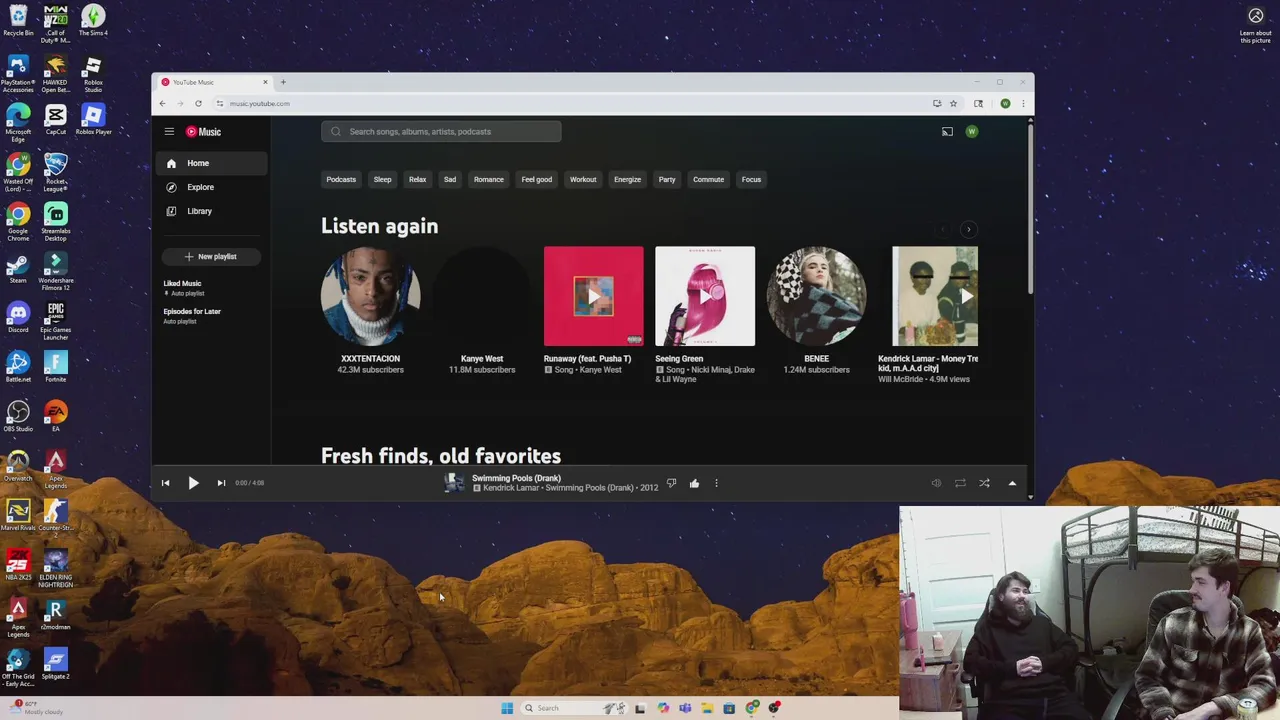Launch Overwatch from the desktop
This screenshot has width=1280, height=720.
point(18,466)
